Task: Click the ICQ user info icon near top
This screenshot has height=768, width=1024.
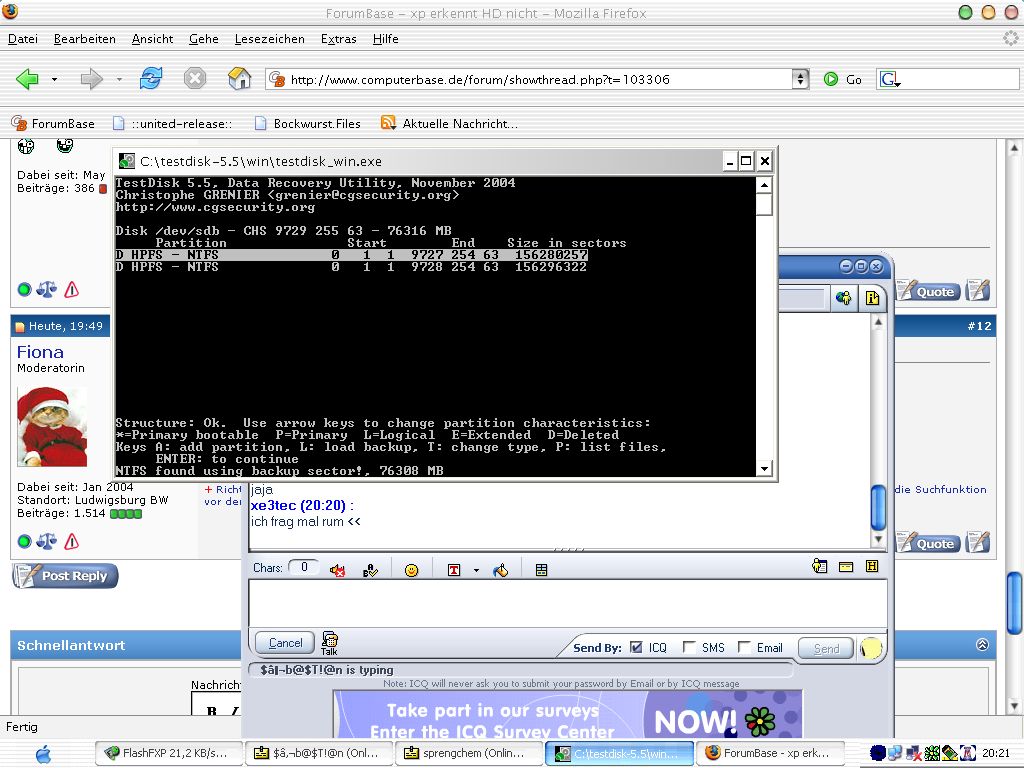Action: [844, 298]
